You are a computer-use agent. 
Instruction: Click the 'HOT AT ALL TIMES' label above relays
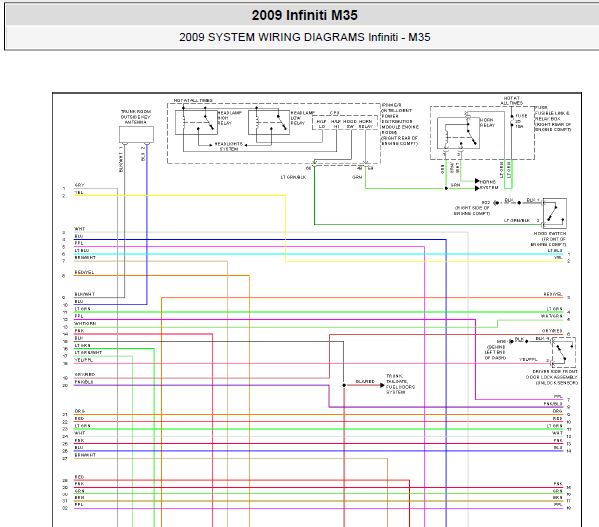click(193, 100)
